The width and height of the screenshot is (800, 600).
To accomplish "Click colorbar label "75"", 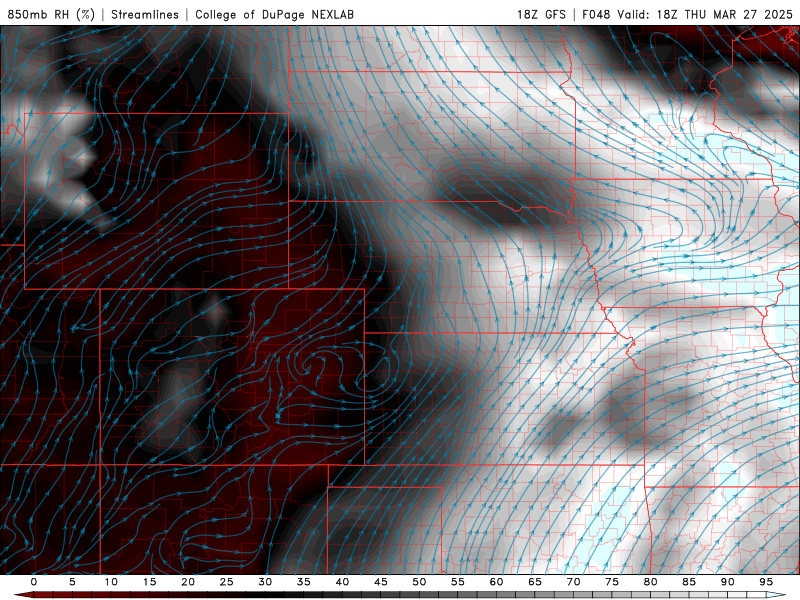I will 612,582.
